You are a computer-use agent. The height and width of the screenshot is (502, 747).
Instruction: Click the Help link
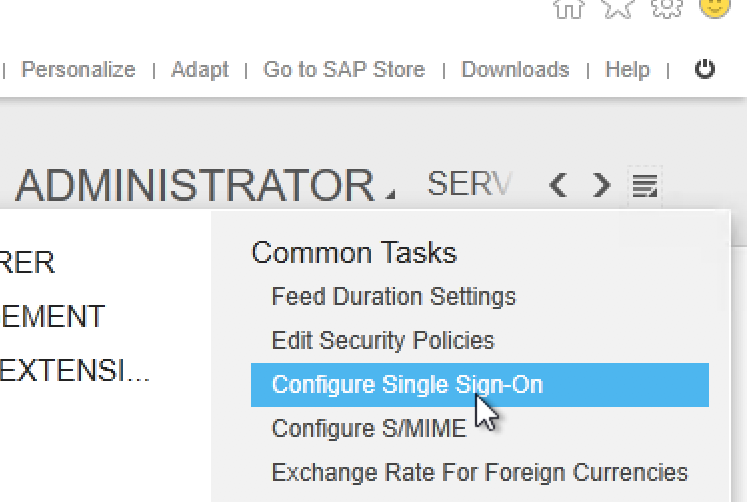tap(627, 70)
